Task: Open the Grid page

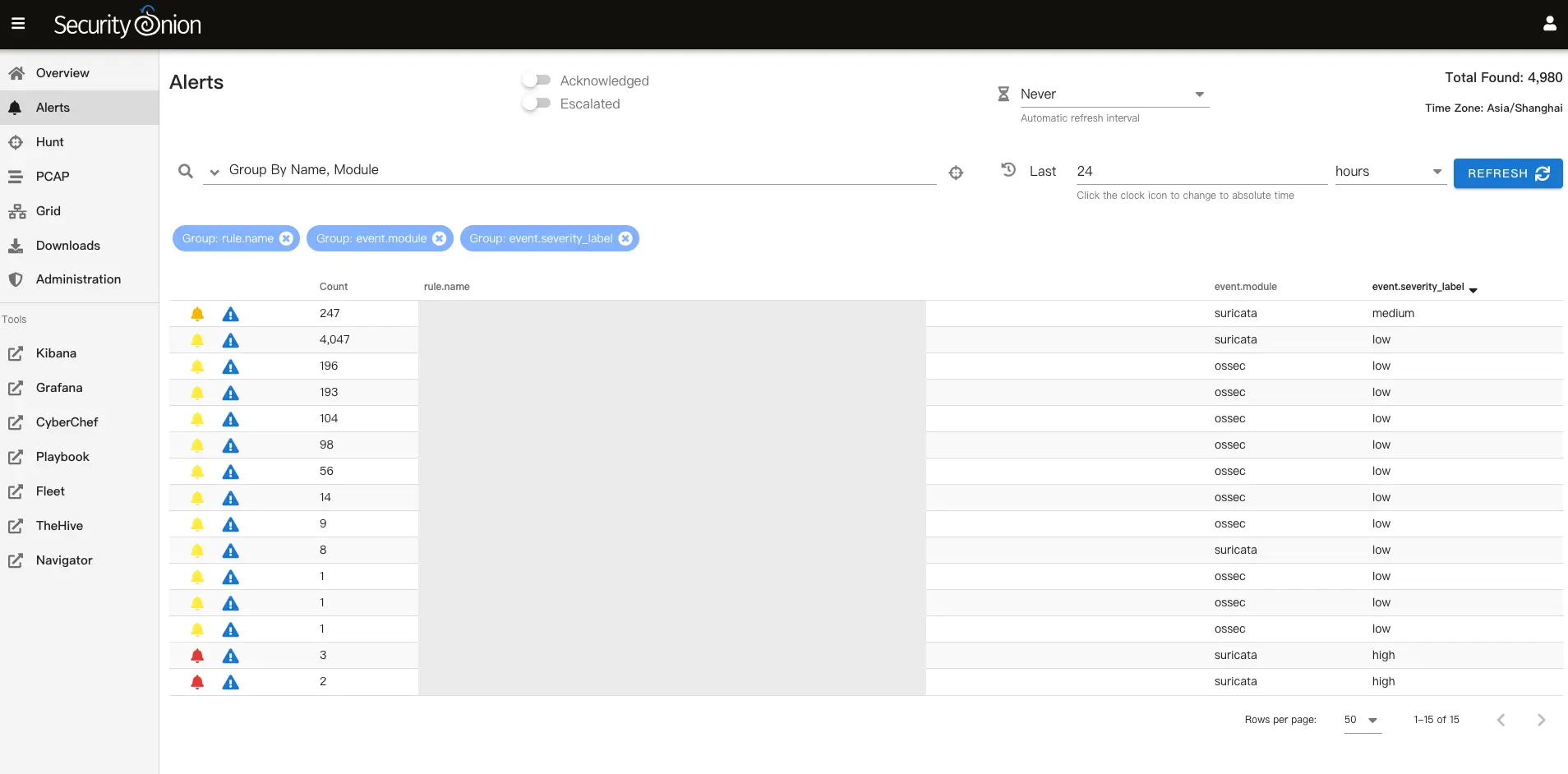Action: coord(79,211)
